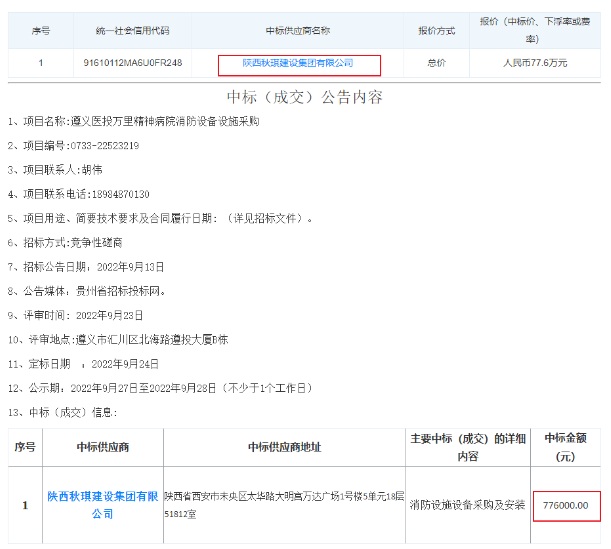611x549 pixels.
Task: Click the 中标（成交）公告内容 heading
Action: pyautogui.click(x=305, y=97)
